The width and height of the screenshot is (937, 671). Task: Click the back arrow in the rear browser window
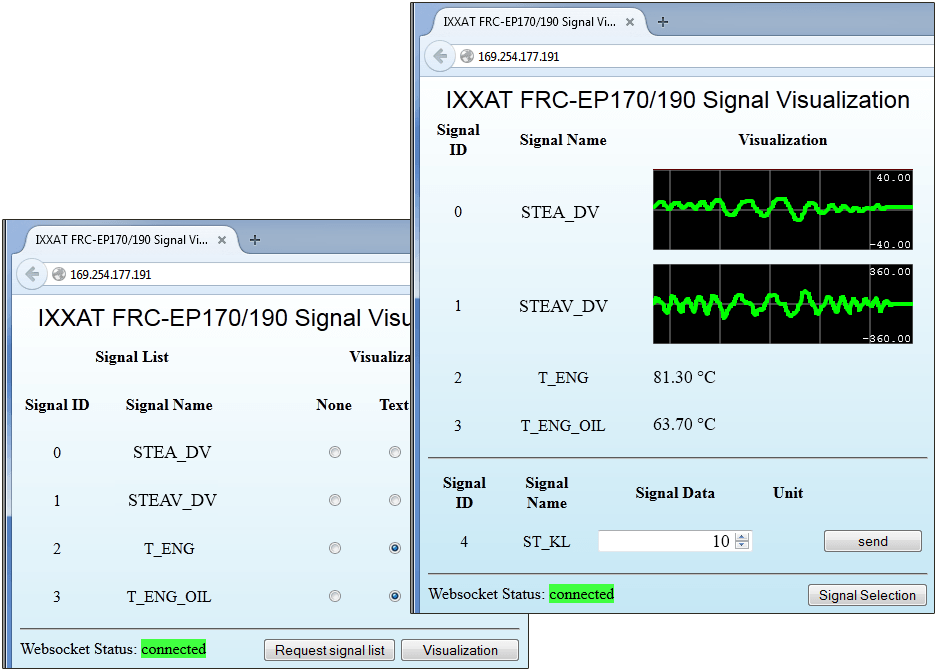click(x=32, y=274)
